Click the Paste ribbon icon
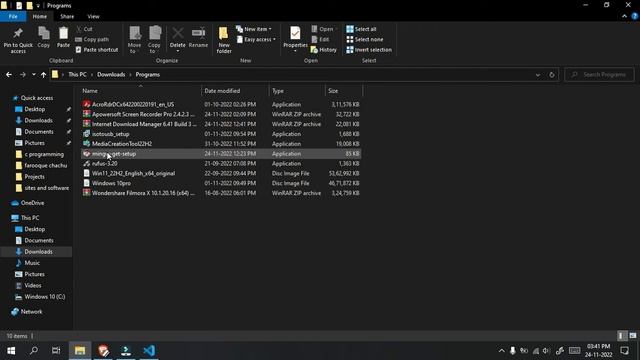This screenshot has width=640, height=360. 63,38
